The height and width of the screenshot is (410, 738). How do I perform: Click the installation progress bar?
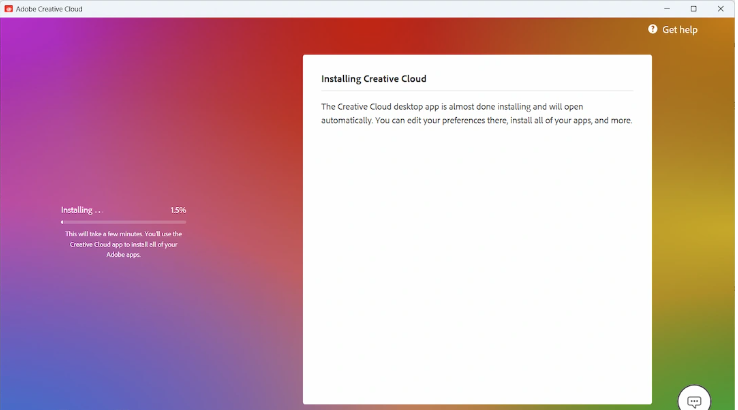123,222
